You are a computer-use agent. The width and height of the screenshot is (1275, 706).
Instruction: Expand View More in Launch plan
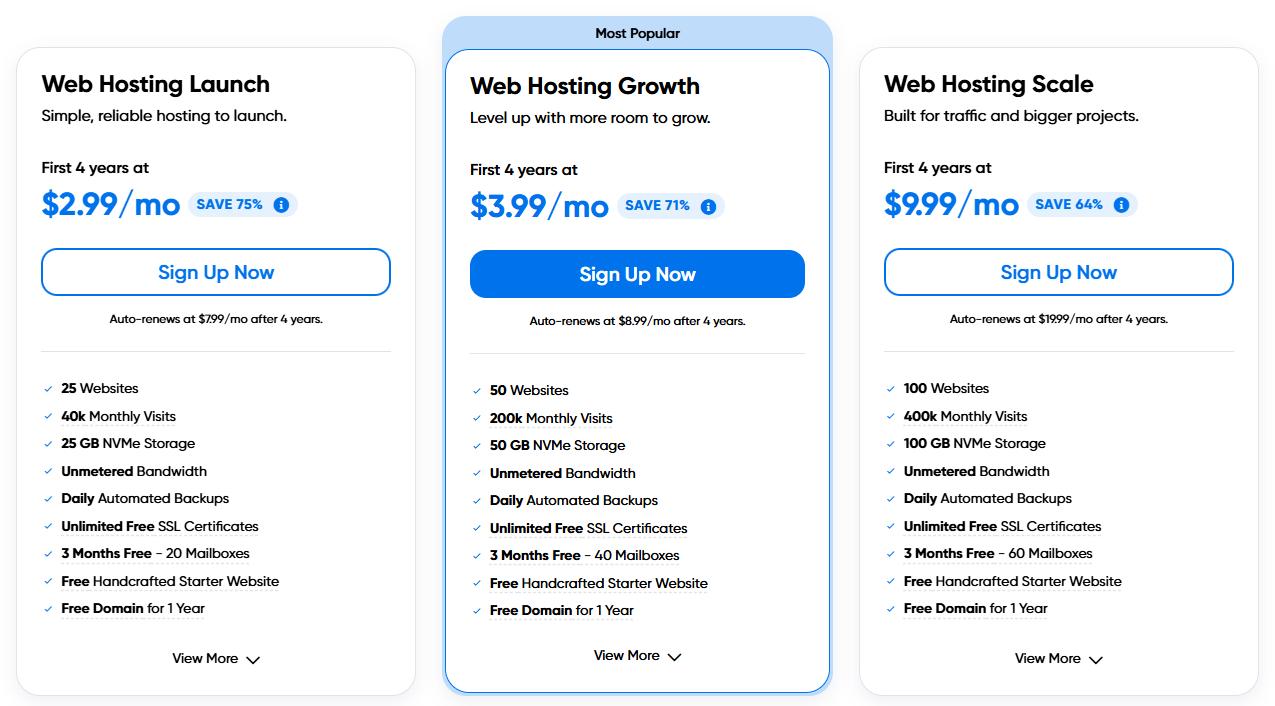pos(216,659)
